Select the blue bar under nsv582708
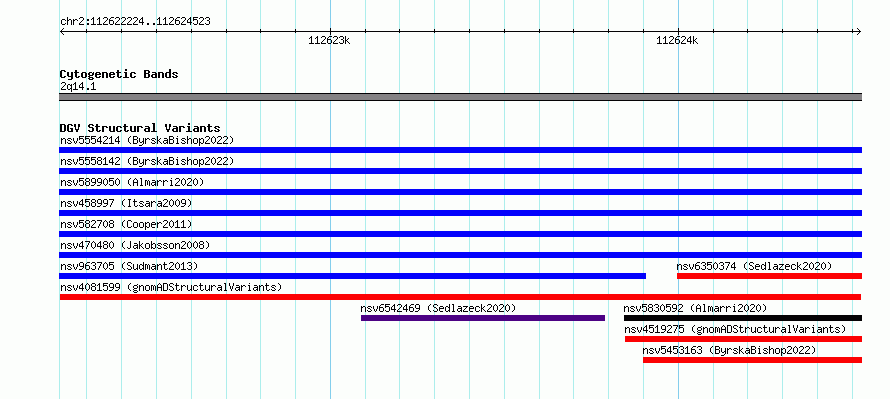 [460, 234]
